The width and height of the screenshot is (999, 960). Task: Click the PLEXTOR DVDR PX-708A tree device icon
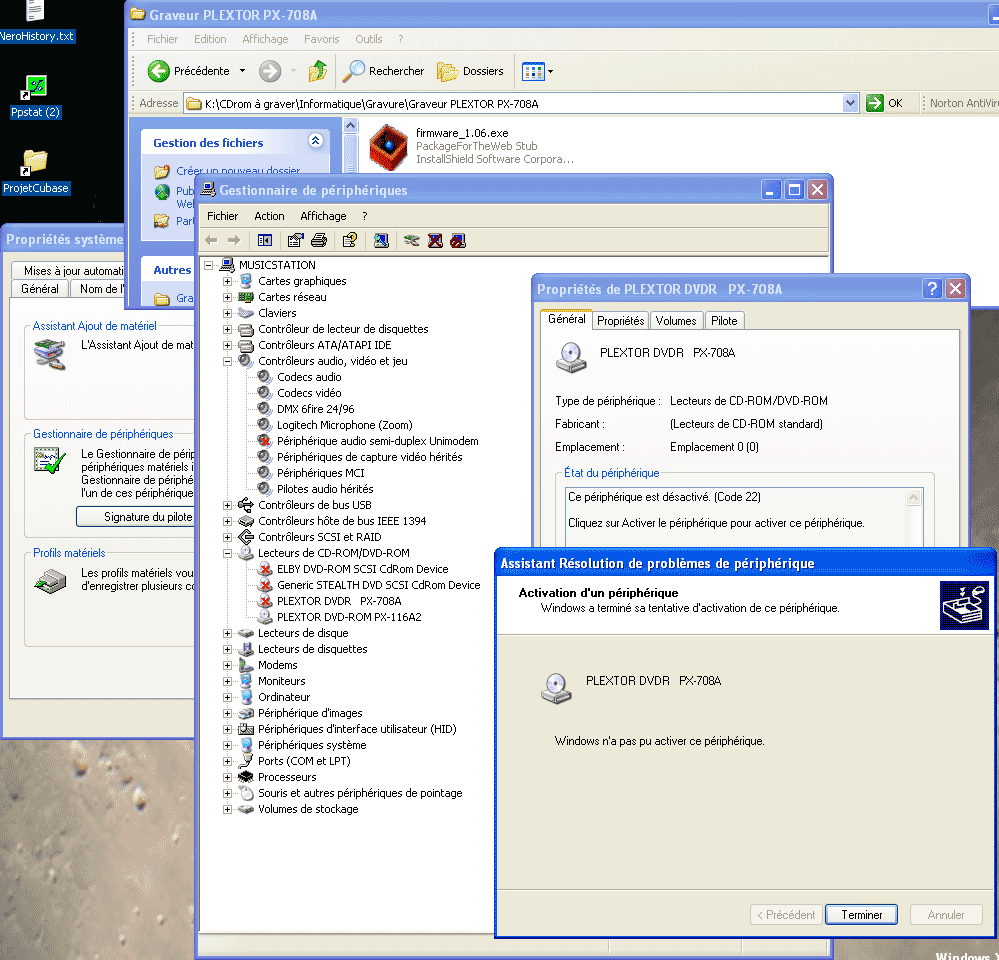click(264, 601)
